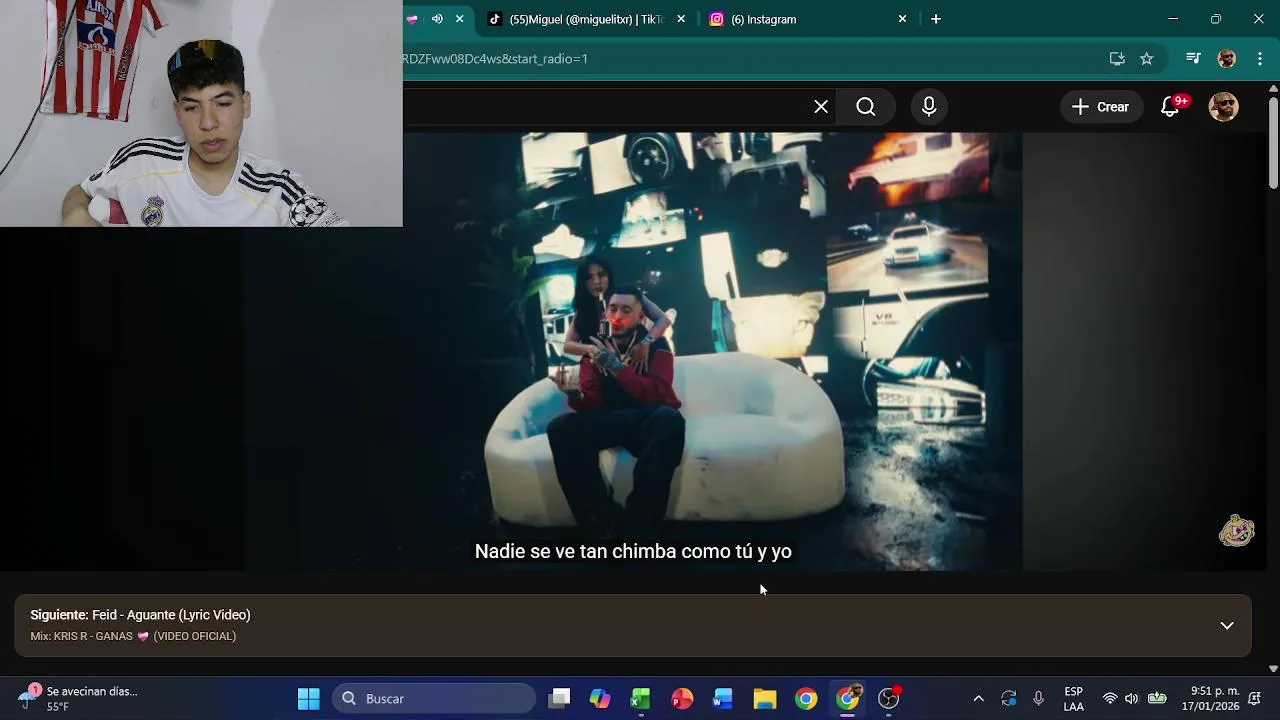Switch to the Instagram tab
This screenshot has height=720, width=1280.
764,19
